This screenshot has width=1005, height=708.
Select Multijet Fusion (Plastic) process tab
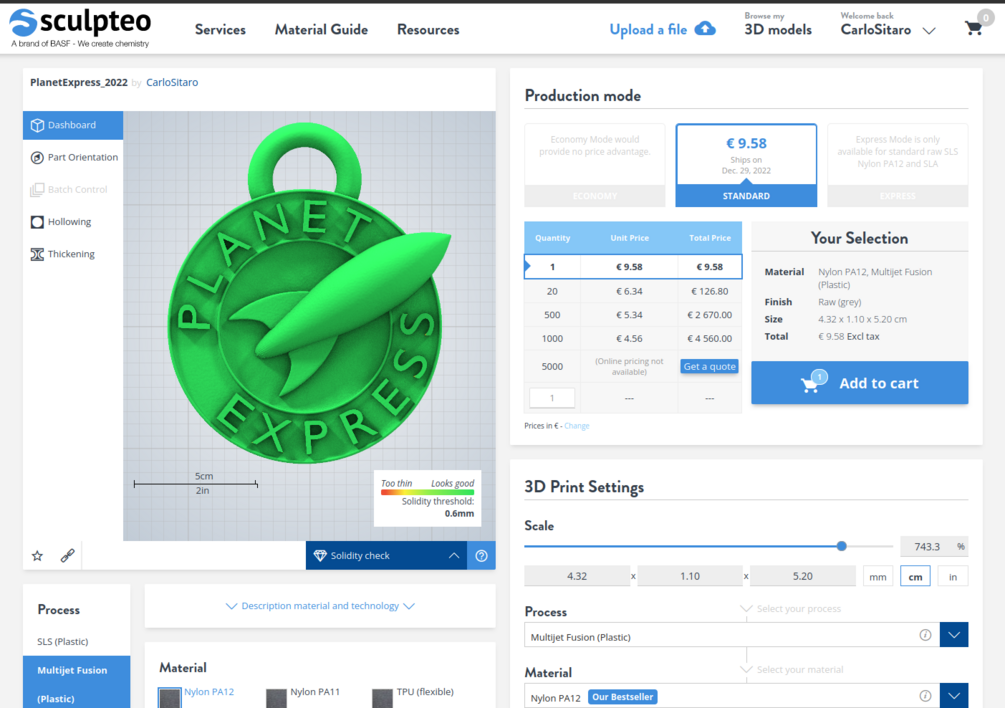pos(76,683)
